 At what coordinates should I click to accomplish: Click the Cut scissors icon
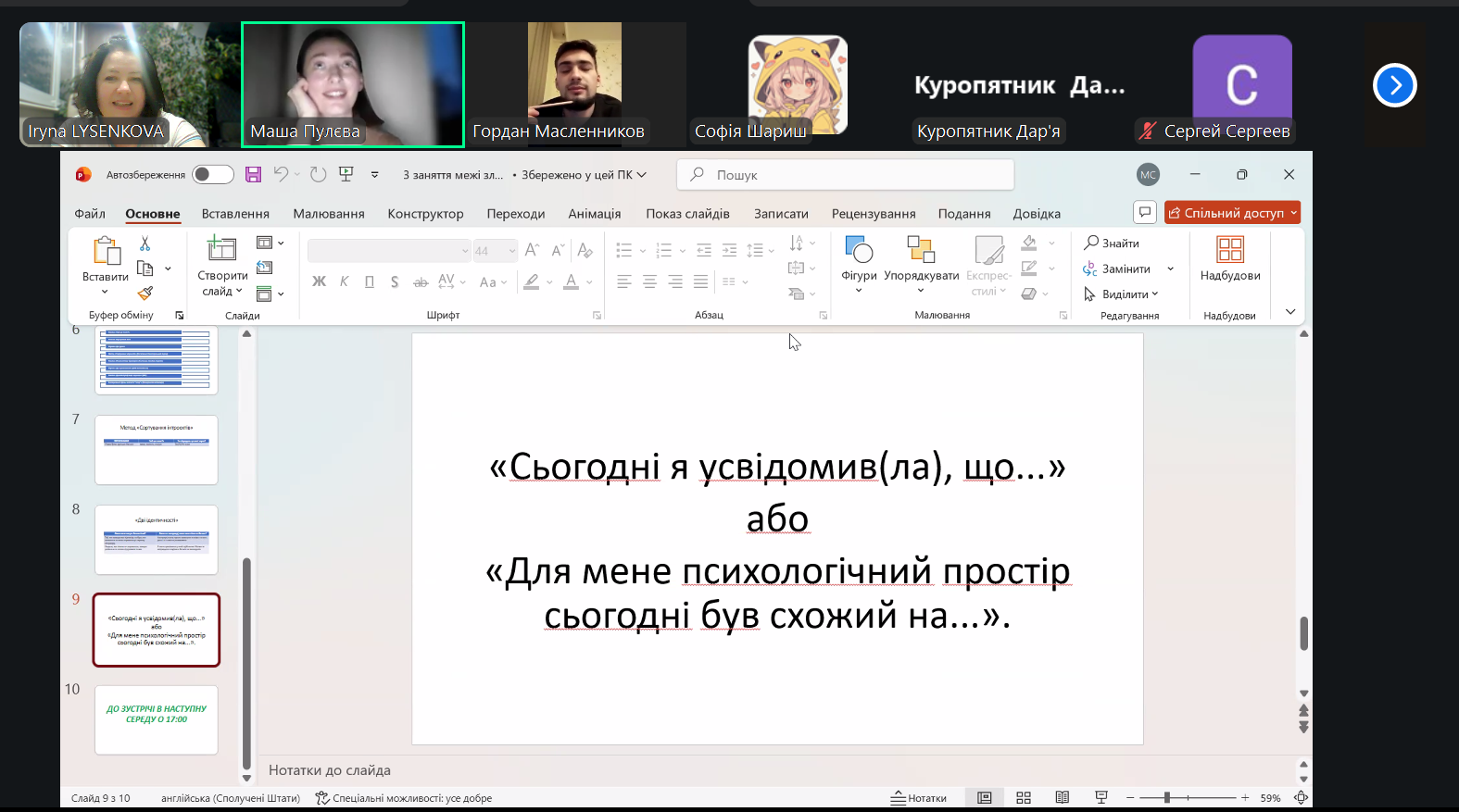tap(145, 244)
